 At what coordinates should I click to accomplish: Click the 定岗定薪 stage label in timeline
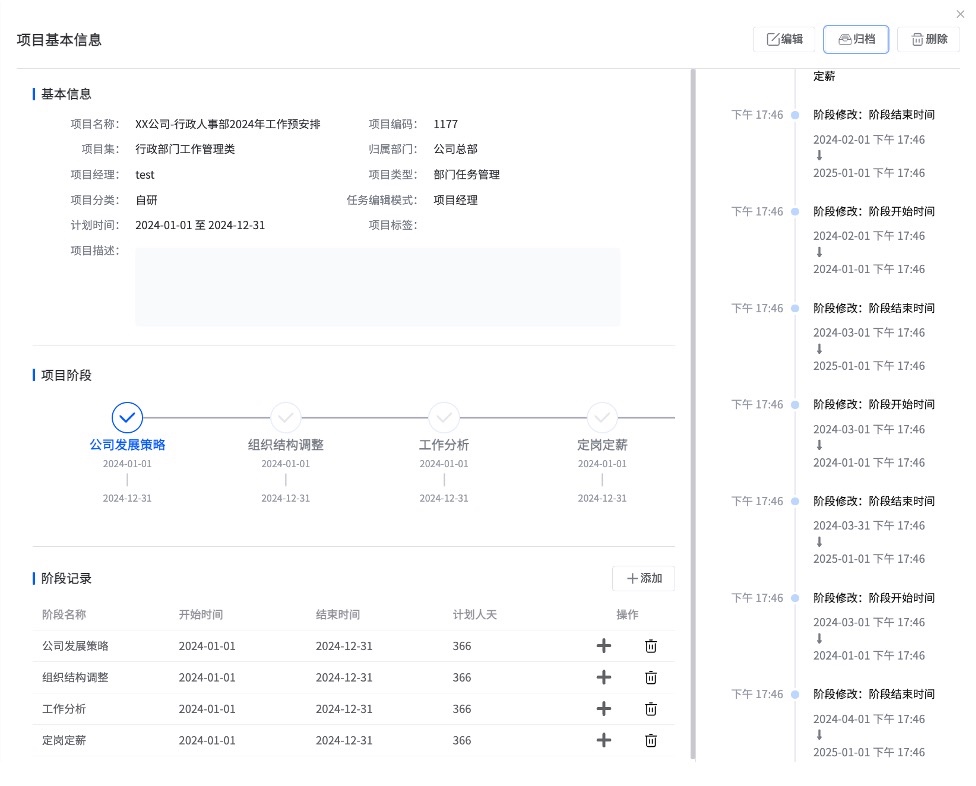tap(602, 445)
